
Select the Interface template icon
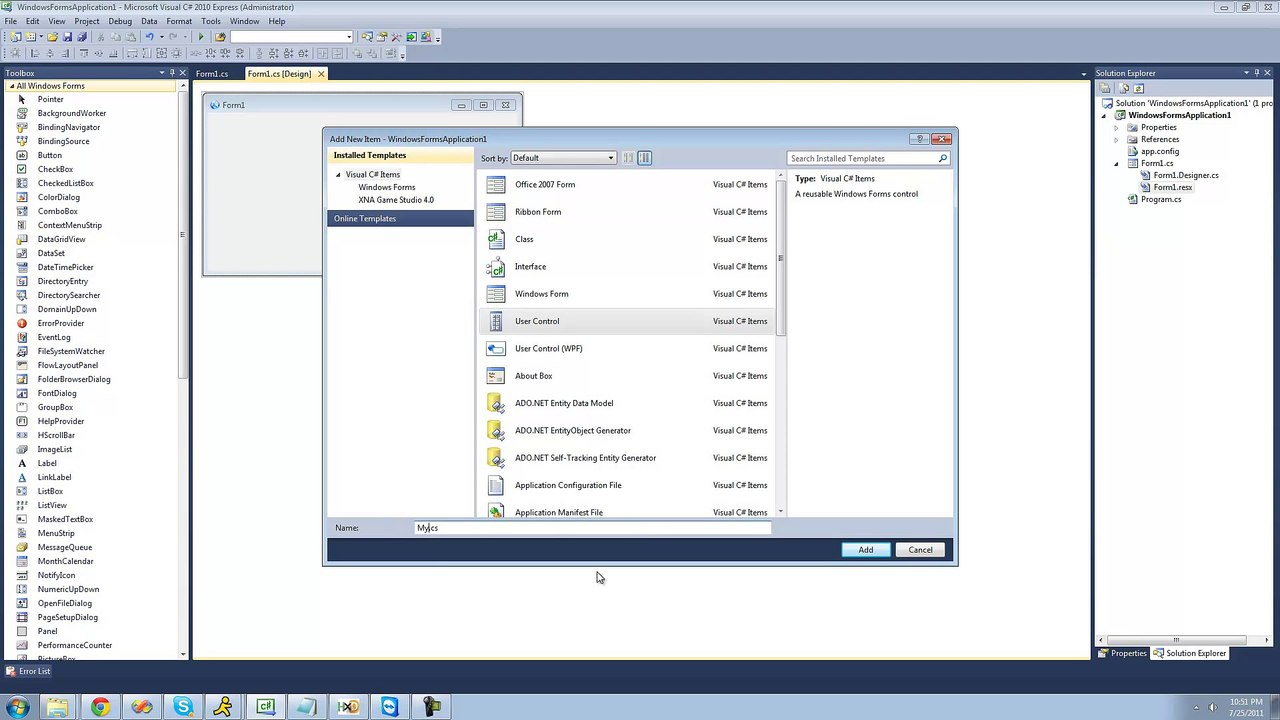496,267
